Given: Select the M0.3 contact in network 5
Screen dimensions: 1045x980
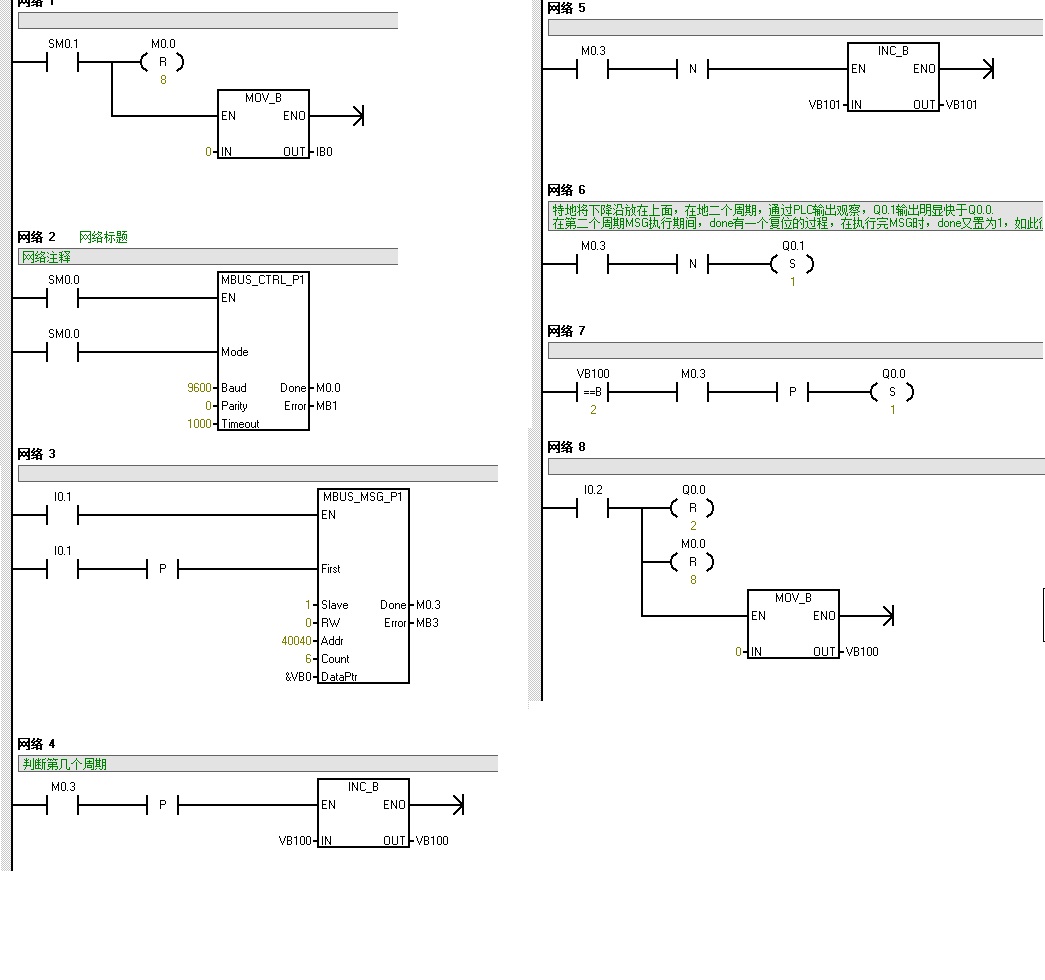Looking at the screenshot, I should 592,69.
